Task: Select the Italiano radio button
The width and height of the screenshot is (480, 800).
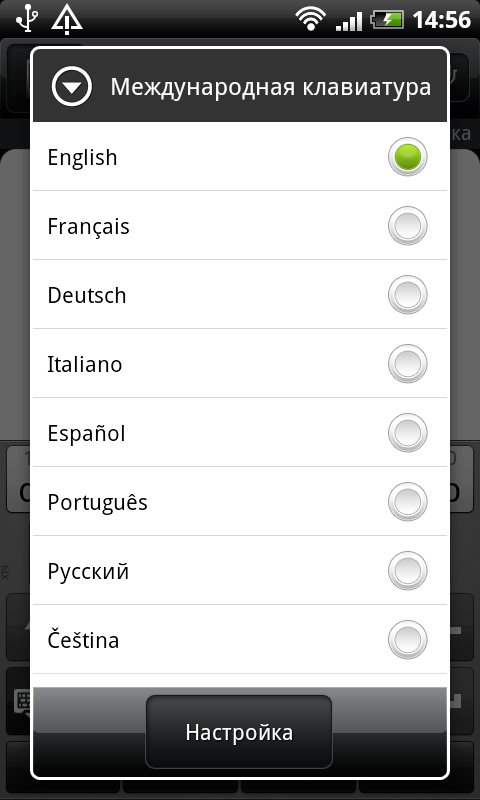Action: pos(408,364)
